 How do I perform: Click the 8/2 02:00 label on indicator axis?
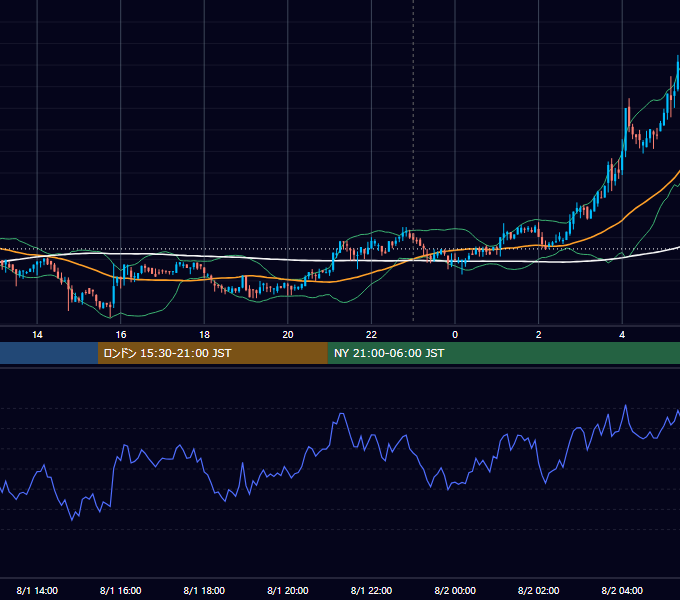pyautogui.click(x=539, y=590)
